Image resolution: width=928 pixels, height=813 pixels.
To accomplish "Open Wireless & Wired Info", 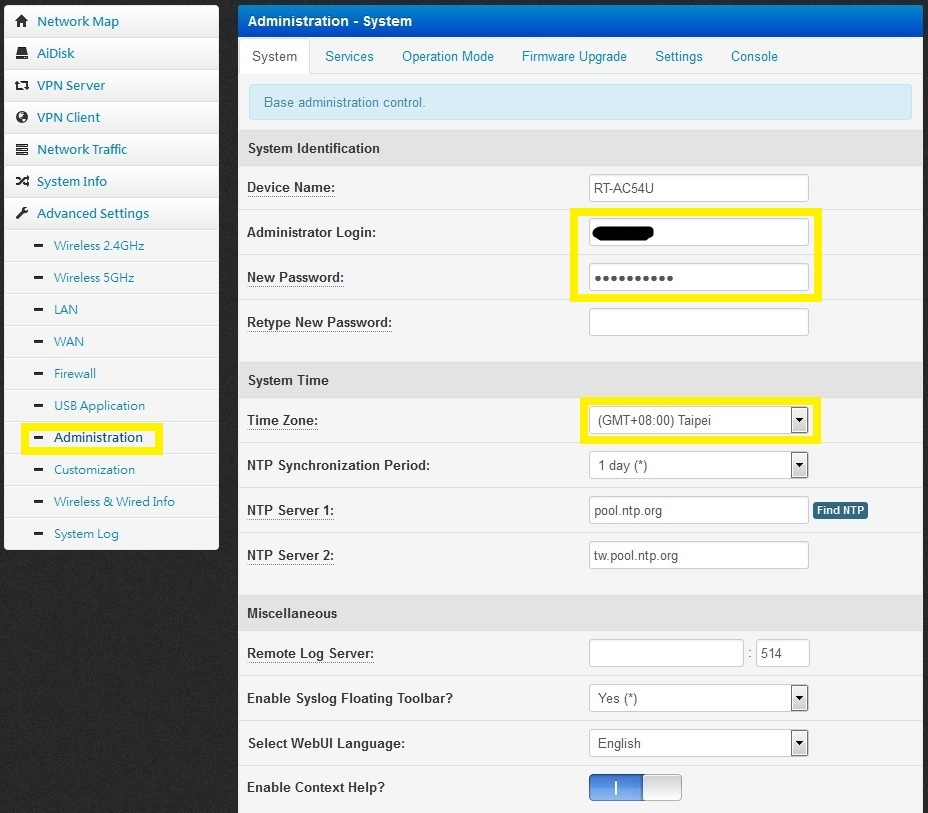I will point(114,501).
